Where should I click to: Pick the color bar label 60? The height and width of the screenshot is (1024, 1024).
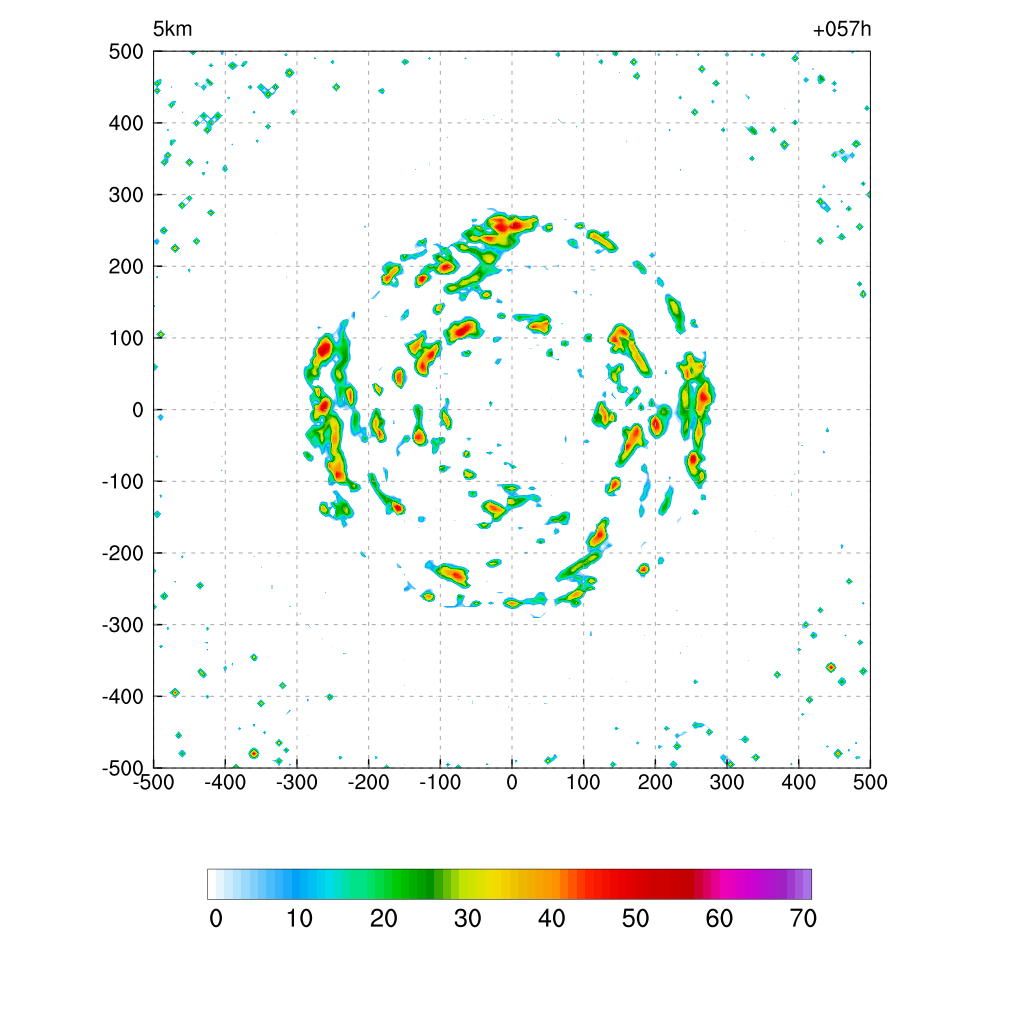pos(719,919)
